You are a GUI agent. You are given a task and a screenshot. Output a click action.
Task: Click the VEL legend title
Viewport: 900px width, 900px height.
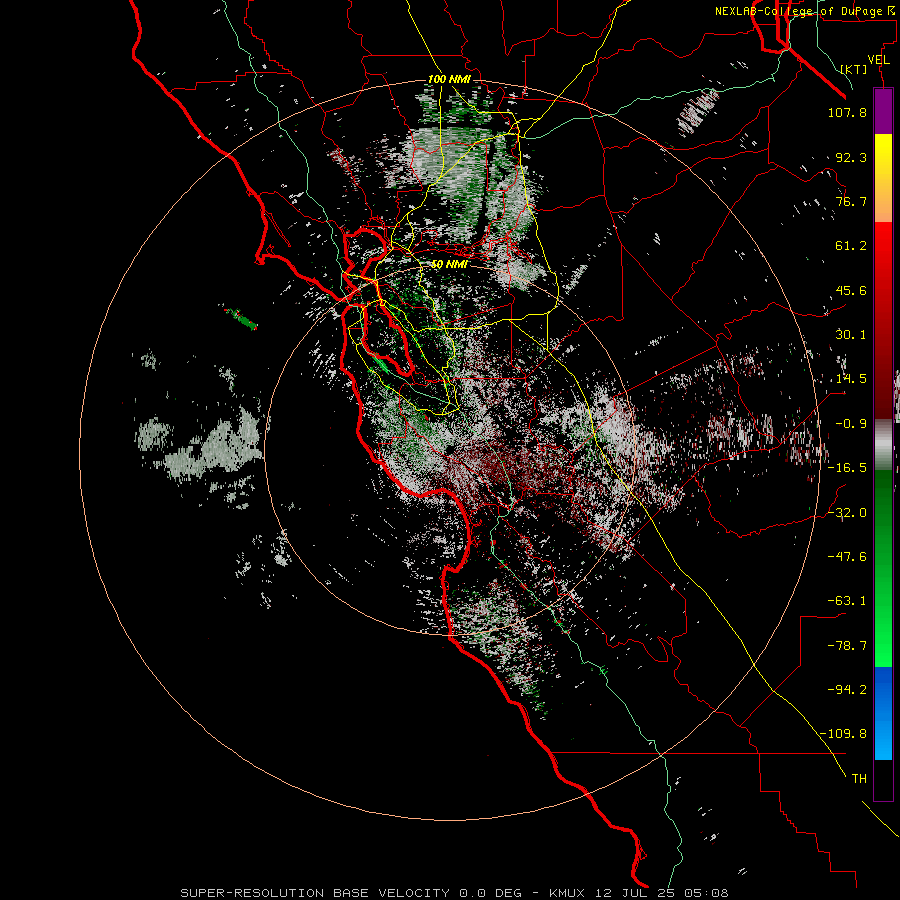tap(878, 60)
